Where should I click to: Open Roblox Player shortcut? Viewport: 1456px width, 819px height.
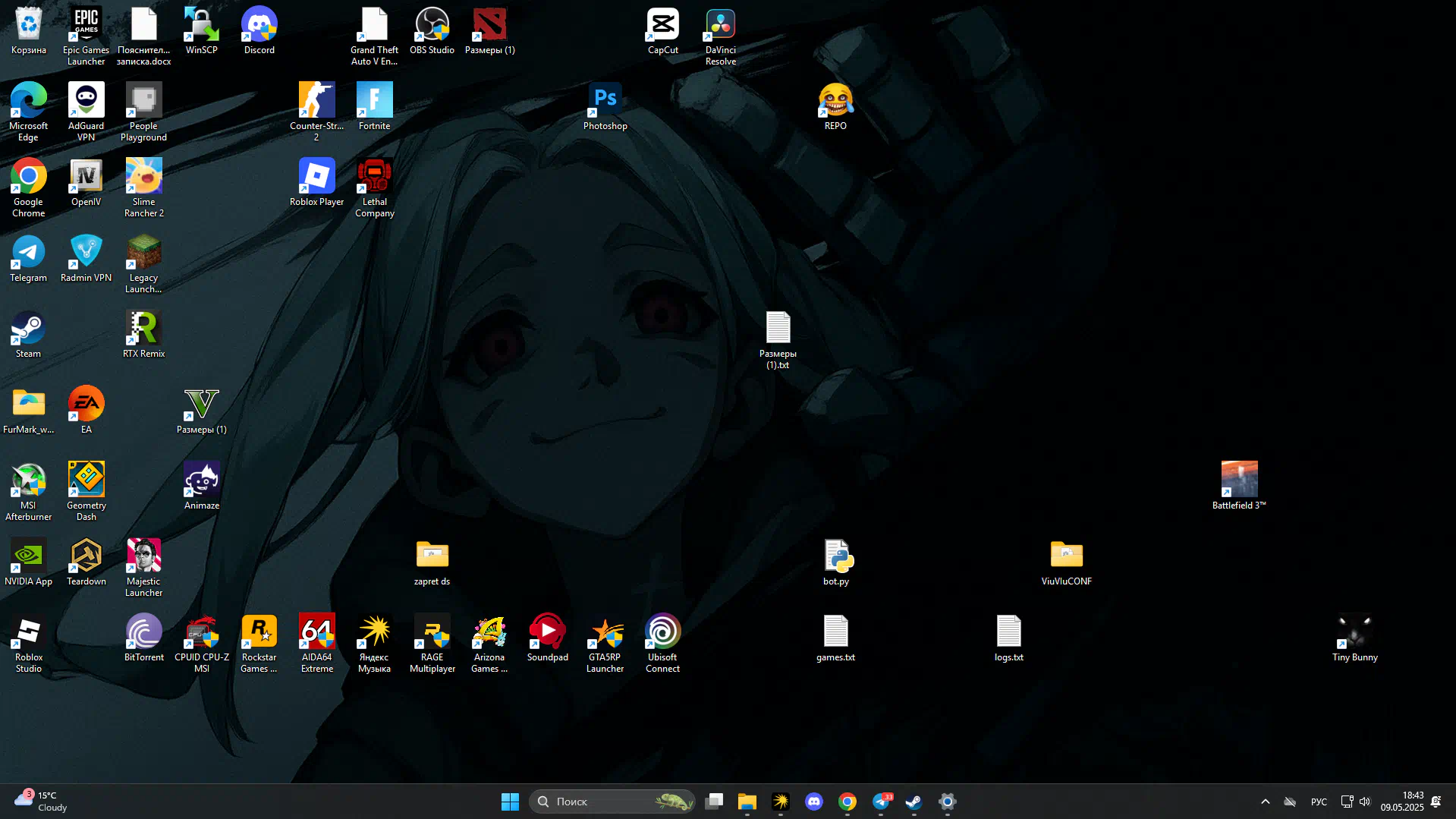click(x=317, y=183)
